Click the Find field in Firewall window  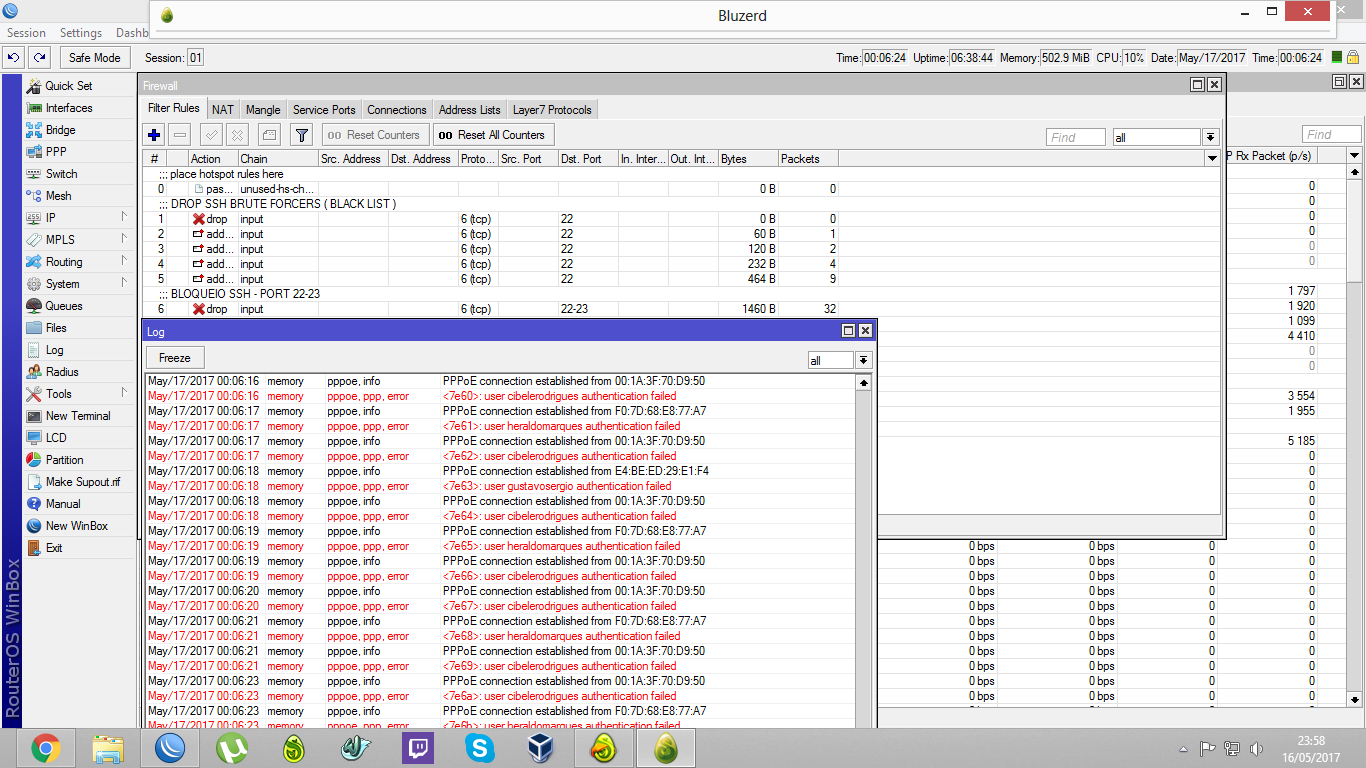(x=1076, y=137)
